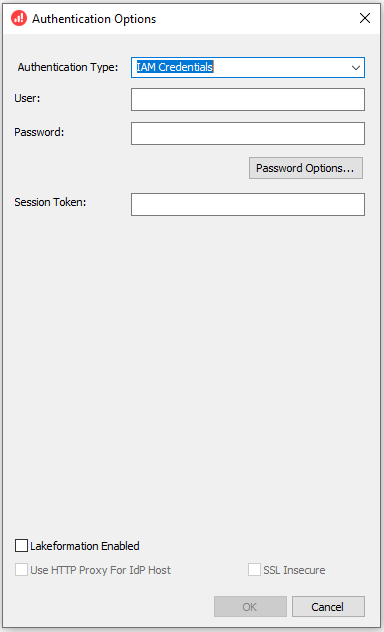Click the SSL Insecure label text
The image size is (384, 632).
point(294,570)
